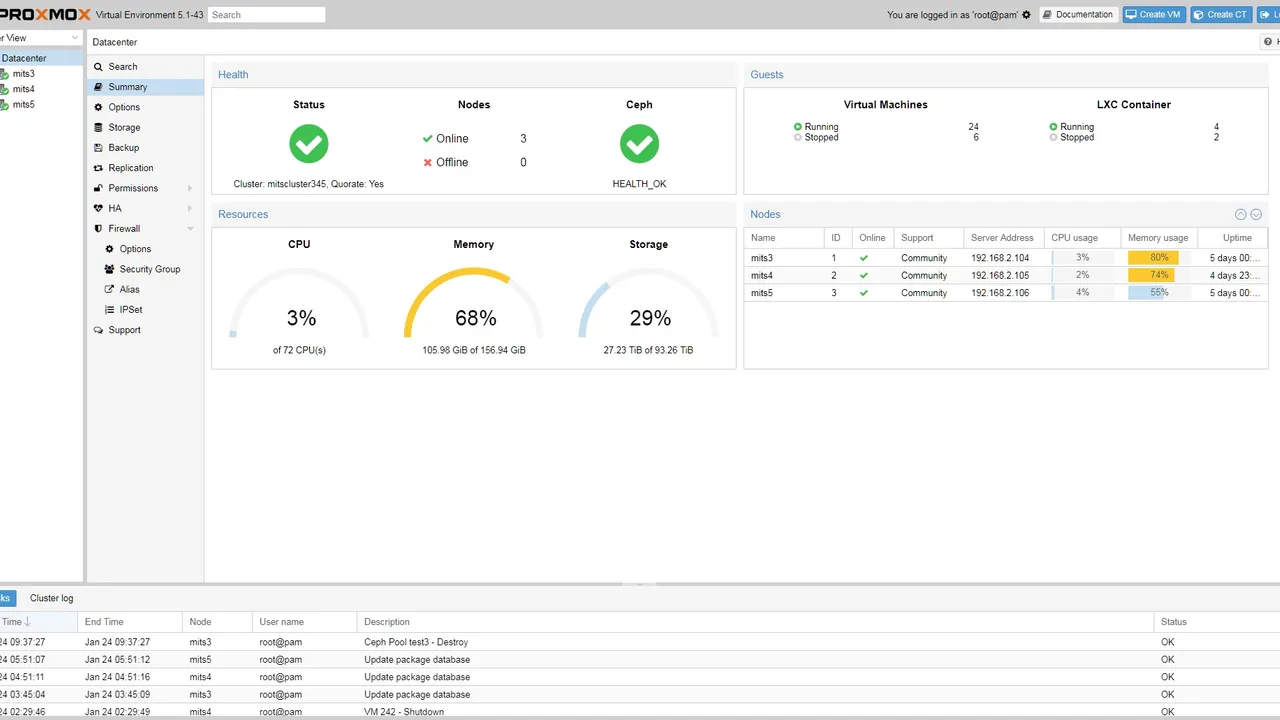Click mits5 memory usage 55% bar

click(x=1159, y=293)
